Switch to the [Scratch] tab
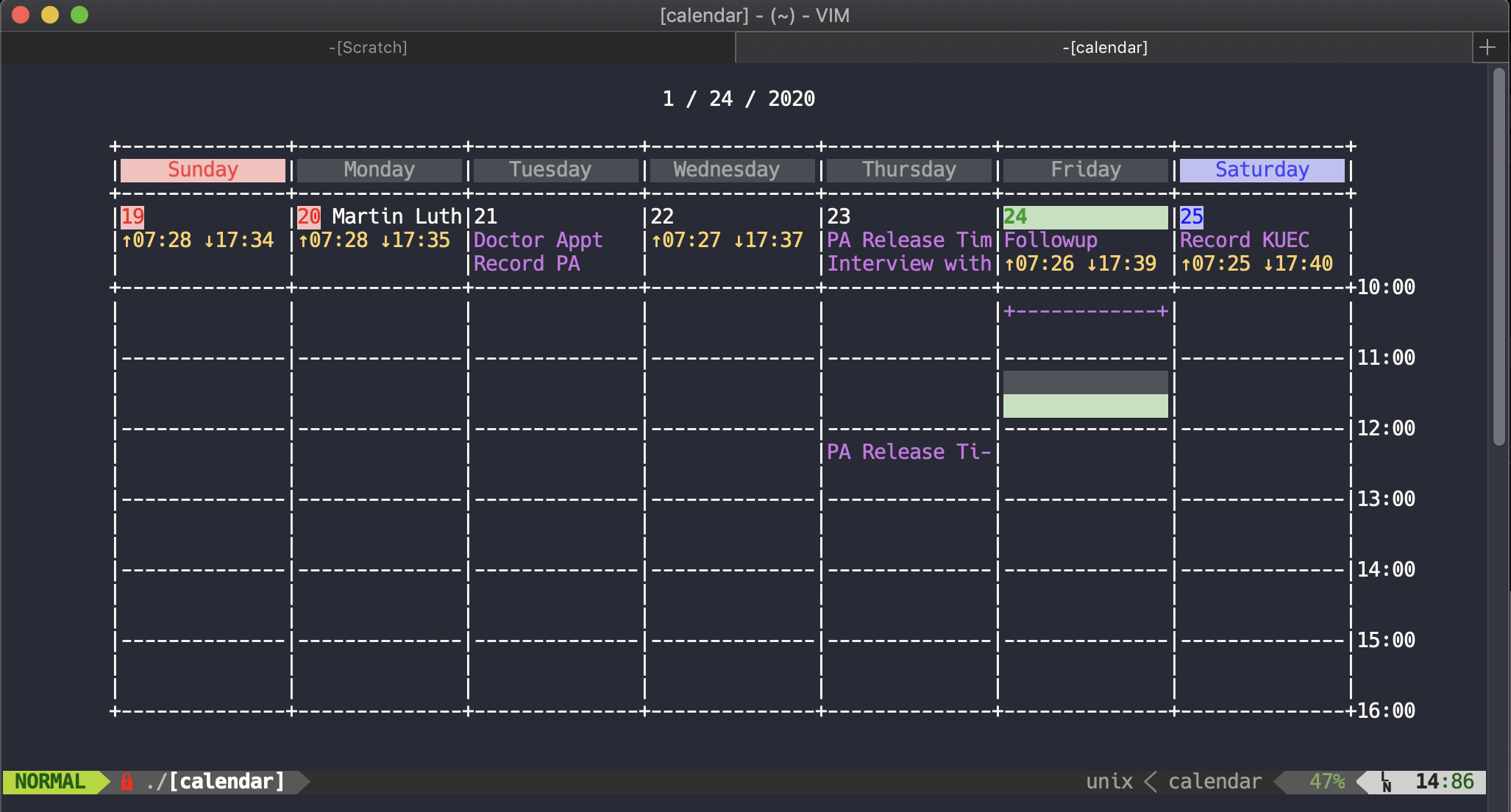This screenshot has height=812, width=1511. pyautogui.click(x=368, y=47)
